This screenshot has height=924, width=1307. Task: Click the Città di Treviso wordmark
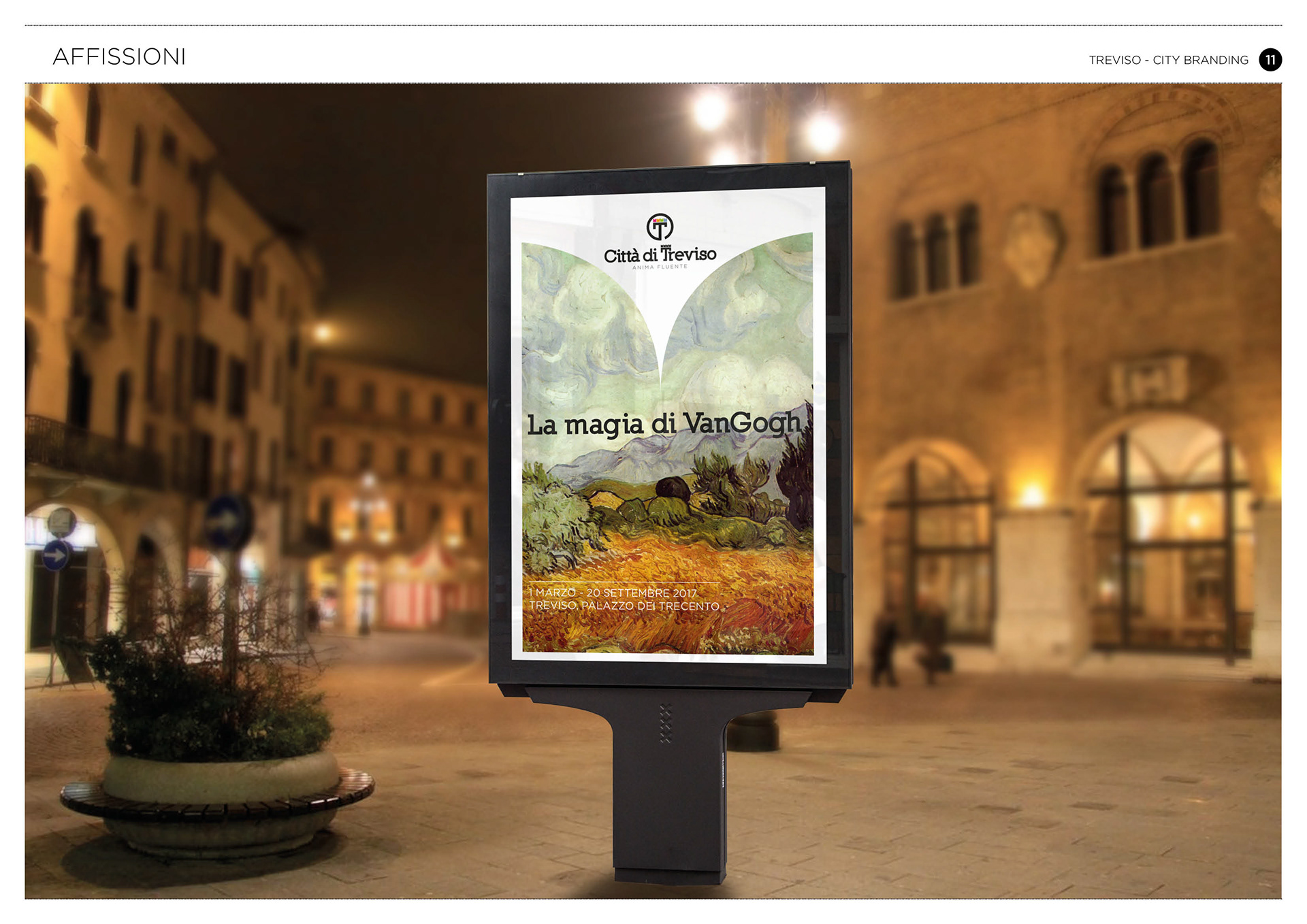(660, 254)
